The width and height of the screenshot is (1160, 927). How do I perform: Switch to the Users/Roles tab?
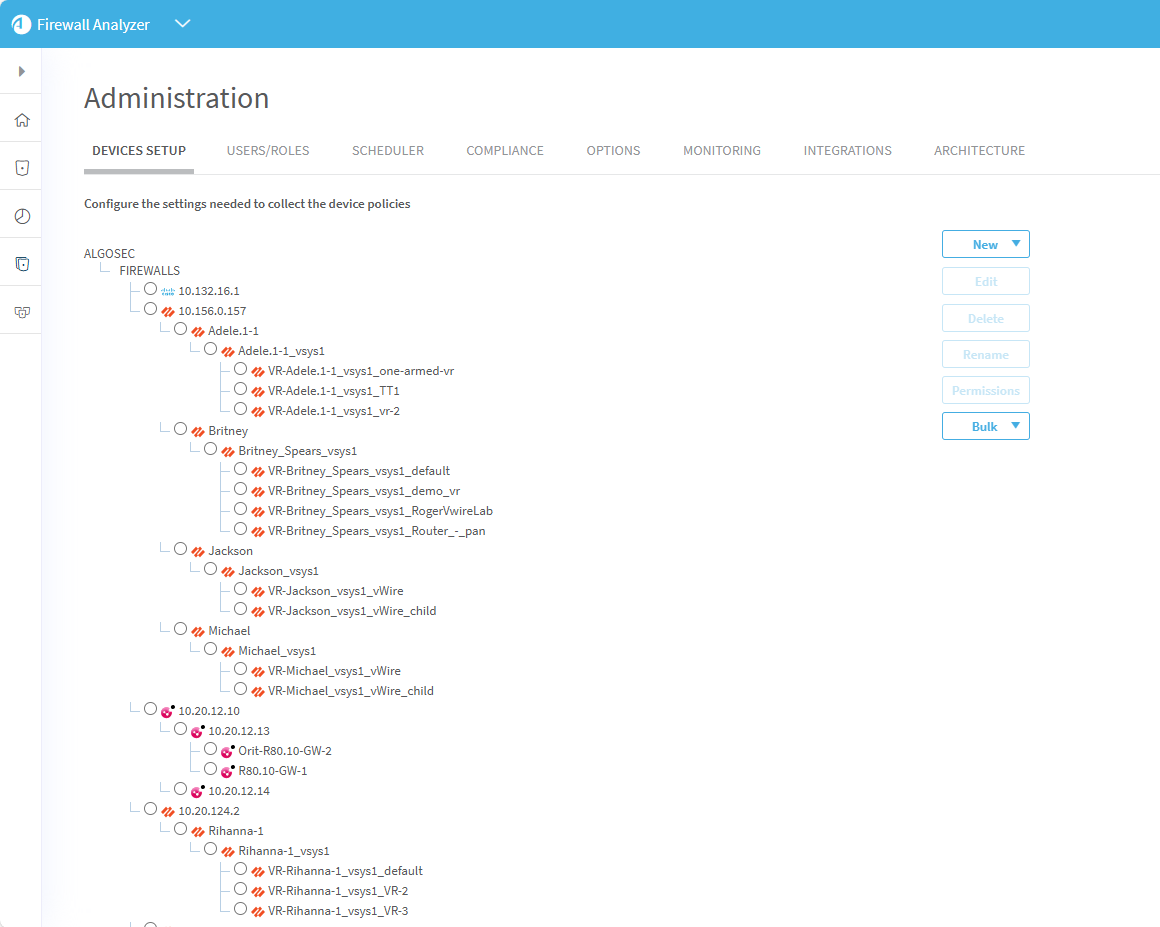pyautogui.click(x=268, y=151)
